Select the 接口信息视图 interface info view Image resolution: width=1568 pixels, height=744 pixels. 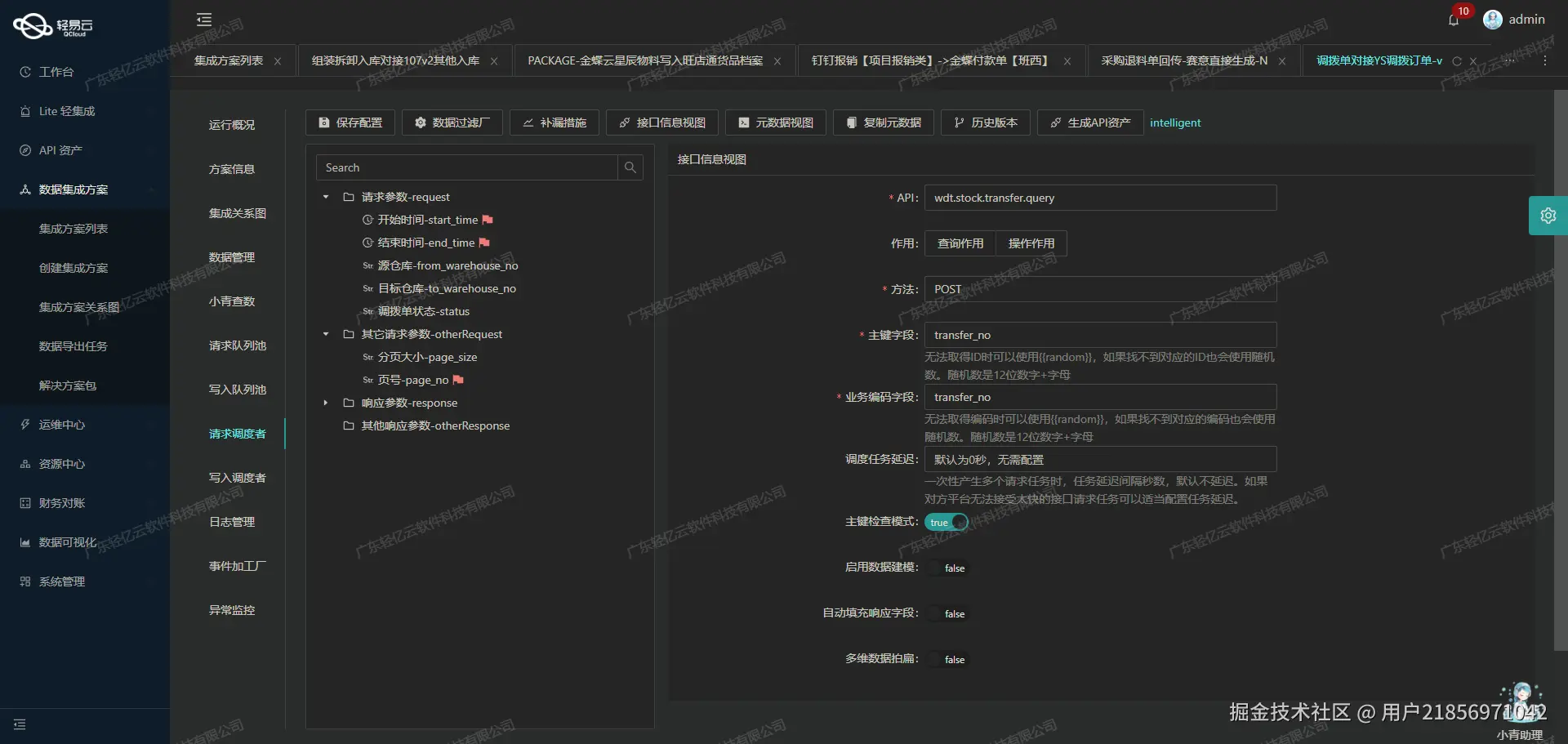click(x=661, y=123)
